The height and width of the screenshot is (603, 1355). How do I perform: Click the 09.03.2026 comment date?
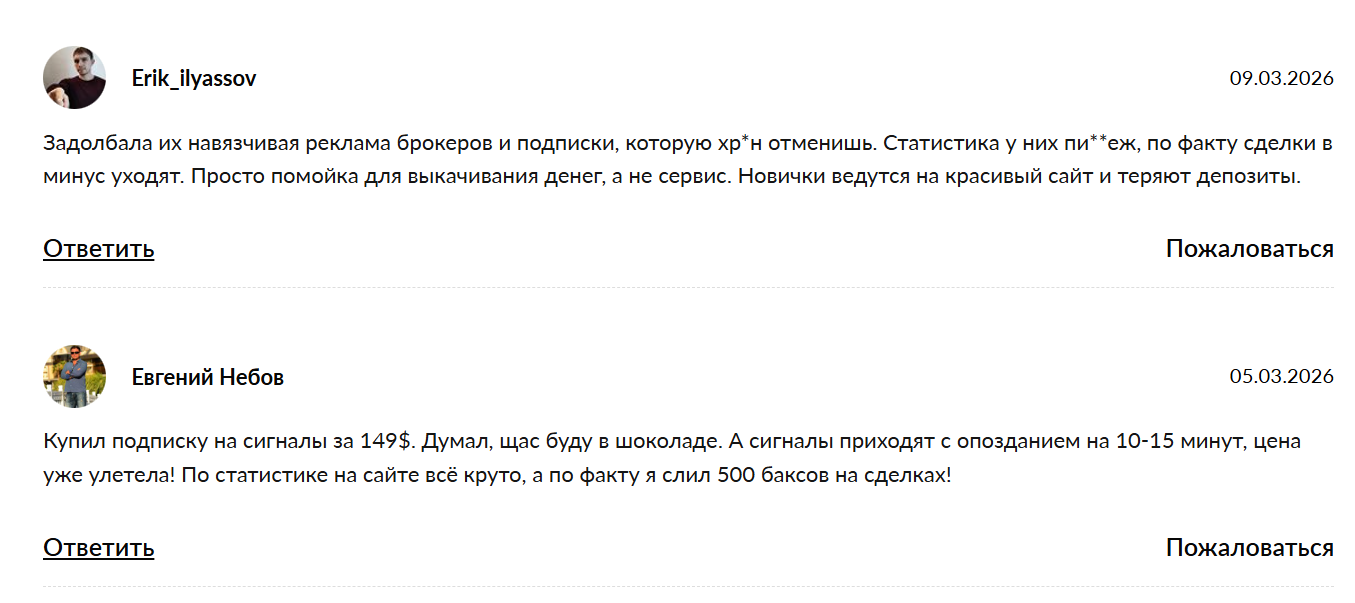[x=1281, y=78]
